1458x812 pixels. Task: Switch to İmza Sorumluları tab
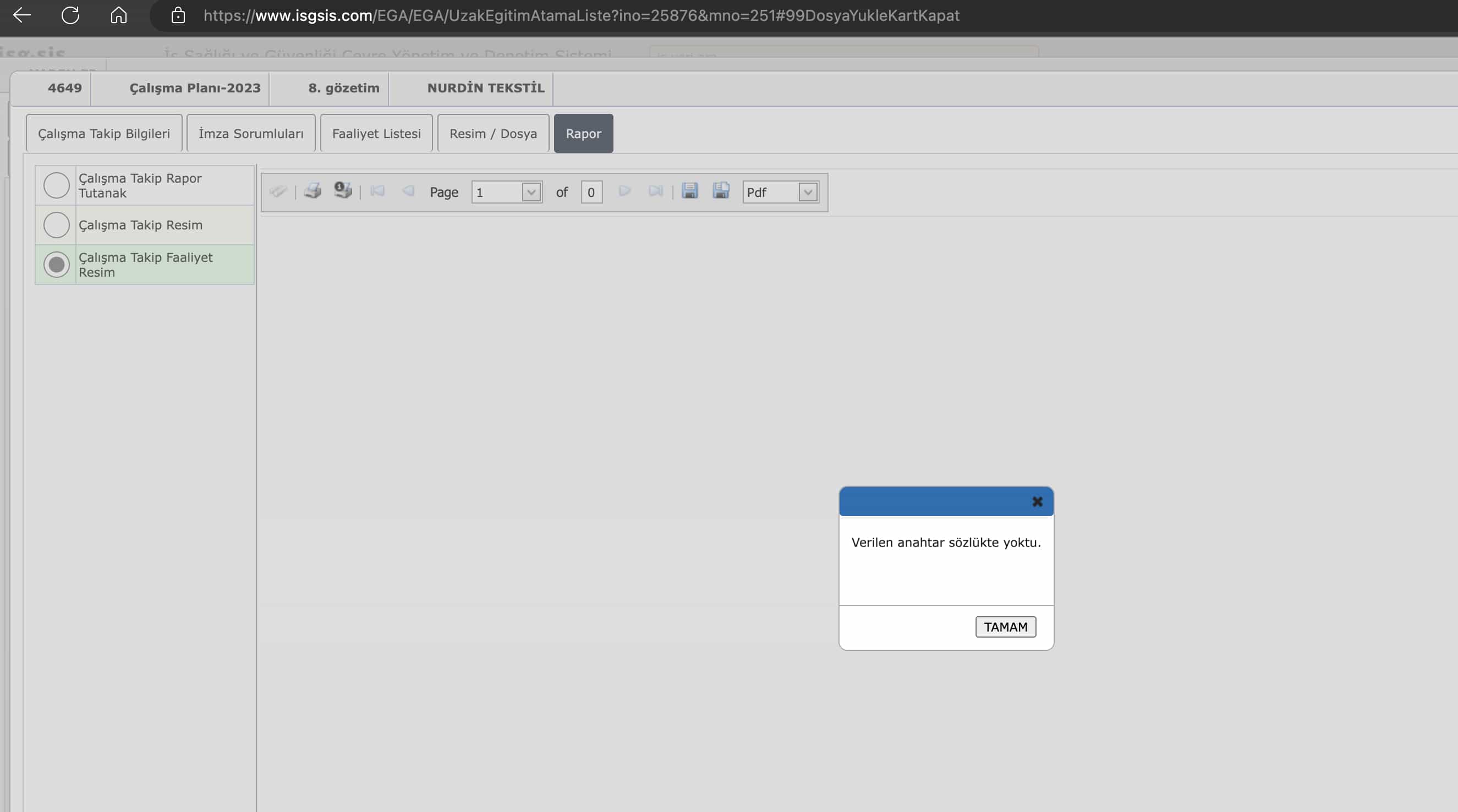click(251, 134)
